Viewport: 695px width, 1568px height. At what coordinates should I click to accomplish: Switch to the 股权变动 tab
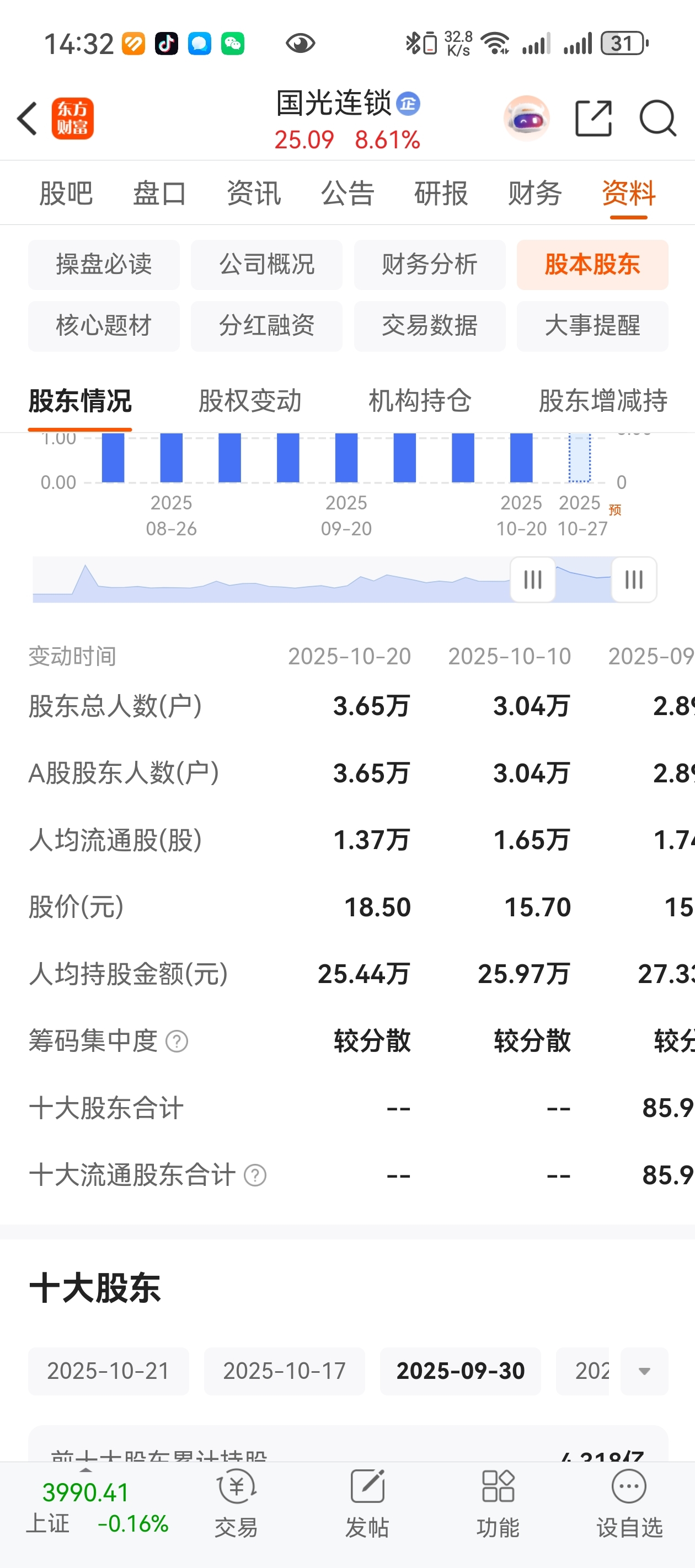pos(250,400)
